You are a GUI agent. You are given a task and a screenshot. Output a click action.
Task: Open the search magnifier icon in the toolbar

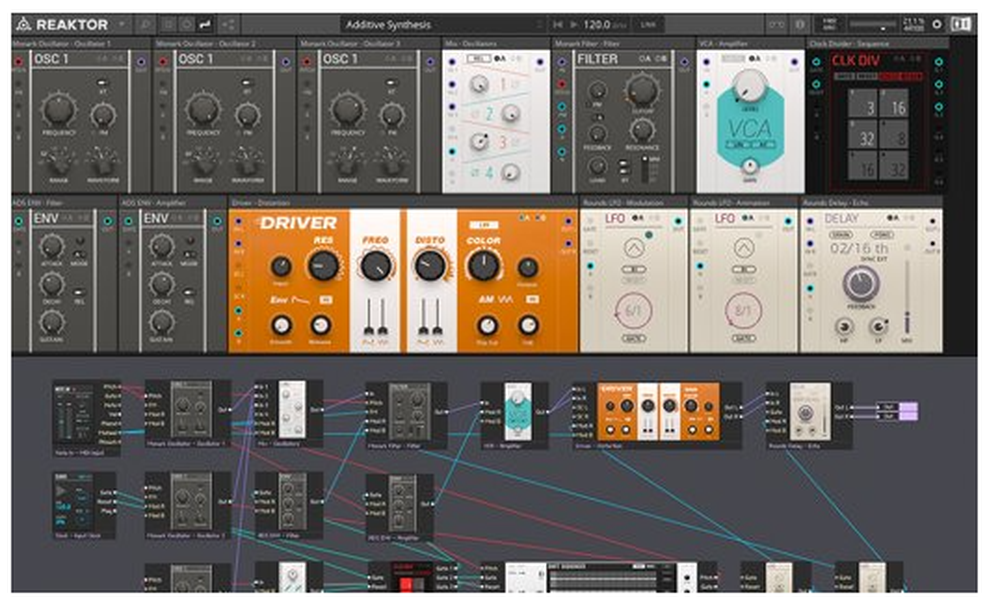point(146,23)
